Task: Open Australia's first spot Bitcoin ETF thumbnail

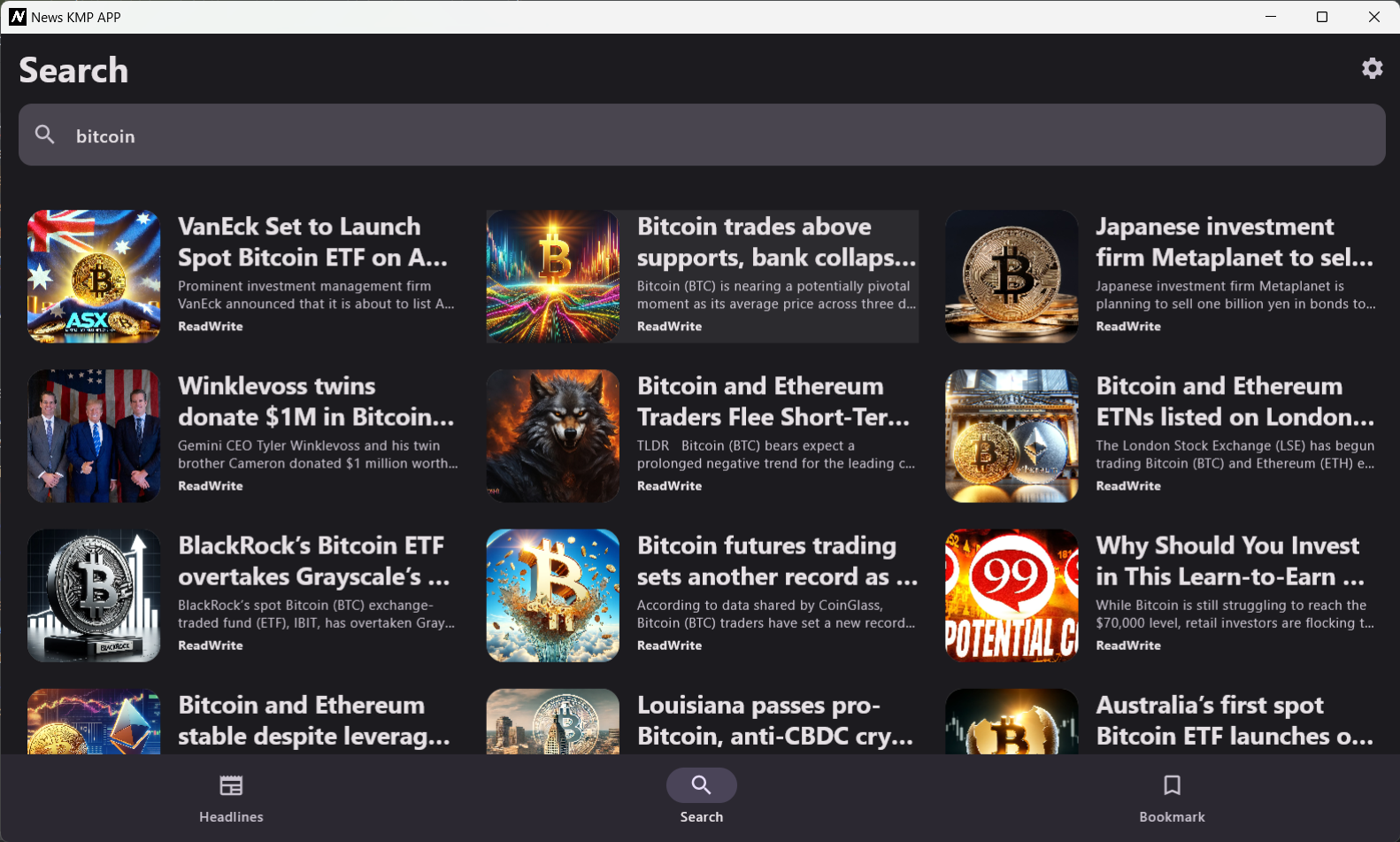Action: (1012, 722)
